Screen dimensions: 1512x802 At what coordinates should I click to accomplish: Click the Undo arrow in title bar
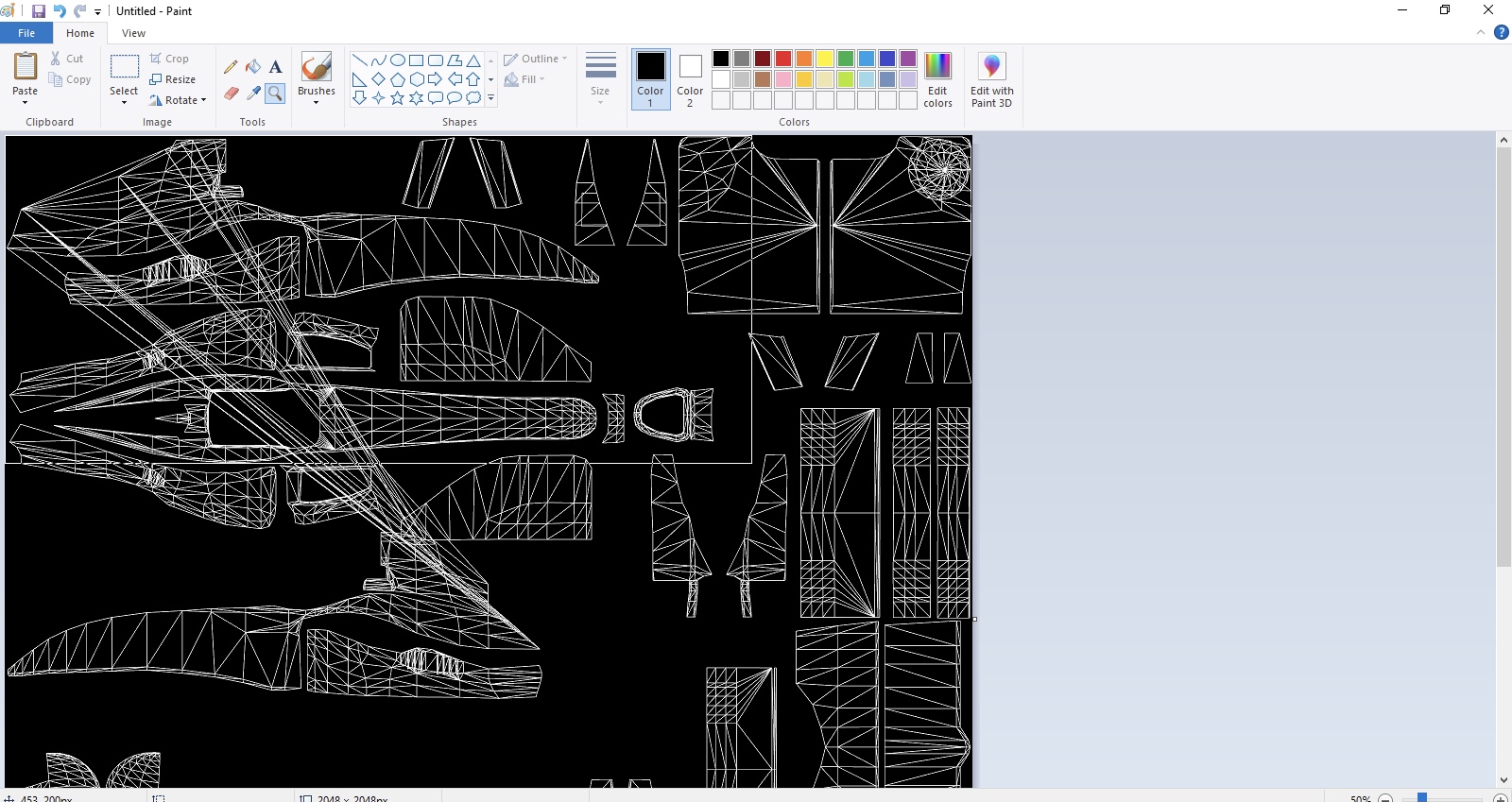point(60,11)
